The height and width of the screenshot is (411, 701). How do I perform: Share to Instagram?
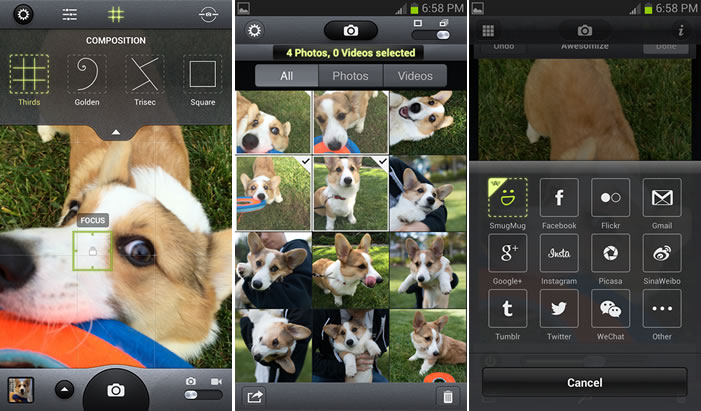559,259
